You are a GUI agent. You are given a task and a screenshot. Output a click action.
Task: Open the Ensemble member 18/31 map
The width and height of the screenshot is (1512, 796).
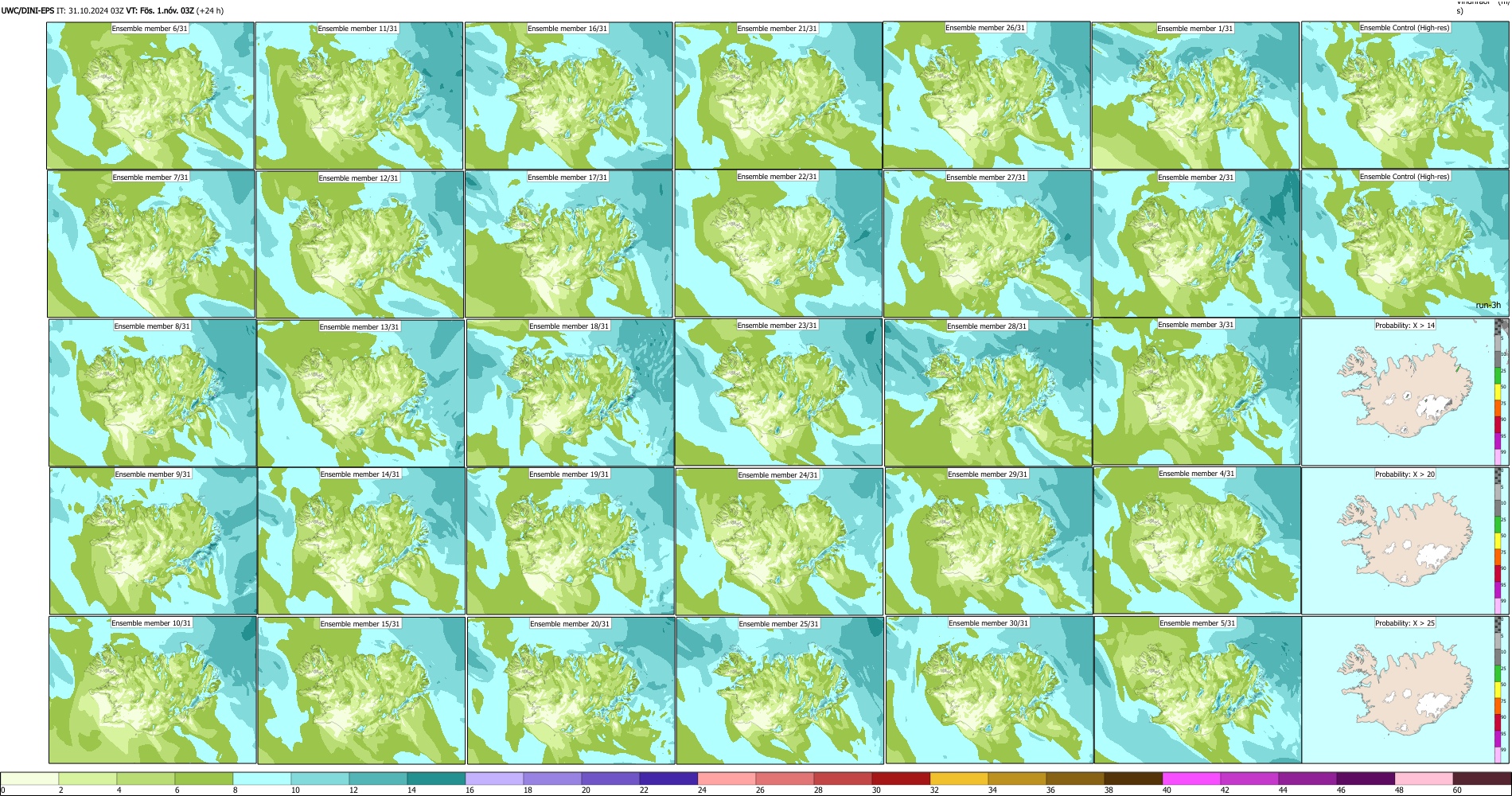pyautogui.click(x=571, y=393)
